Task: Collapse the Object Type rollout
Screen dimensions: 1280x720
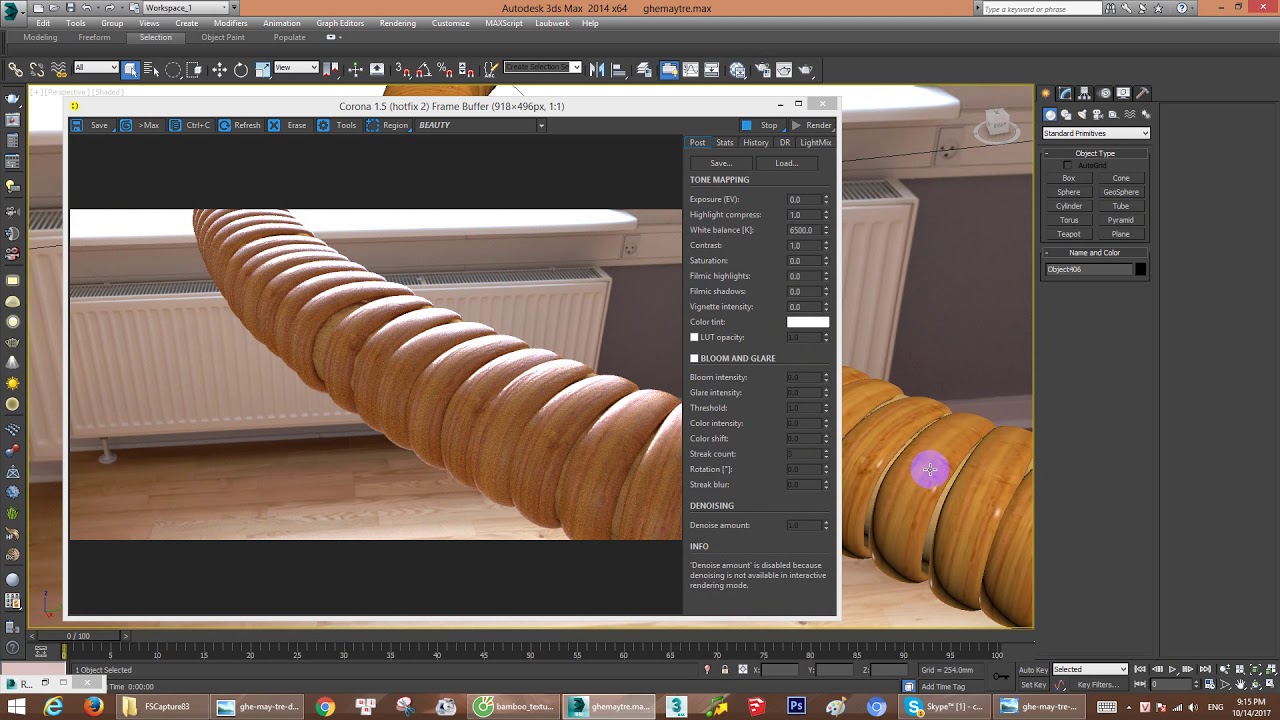Action: [x=1095, y=153]
